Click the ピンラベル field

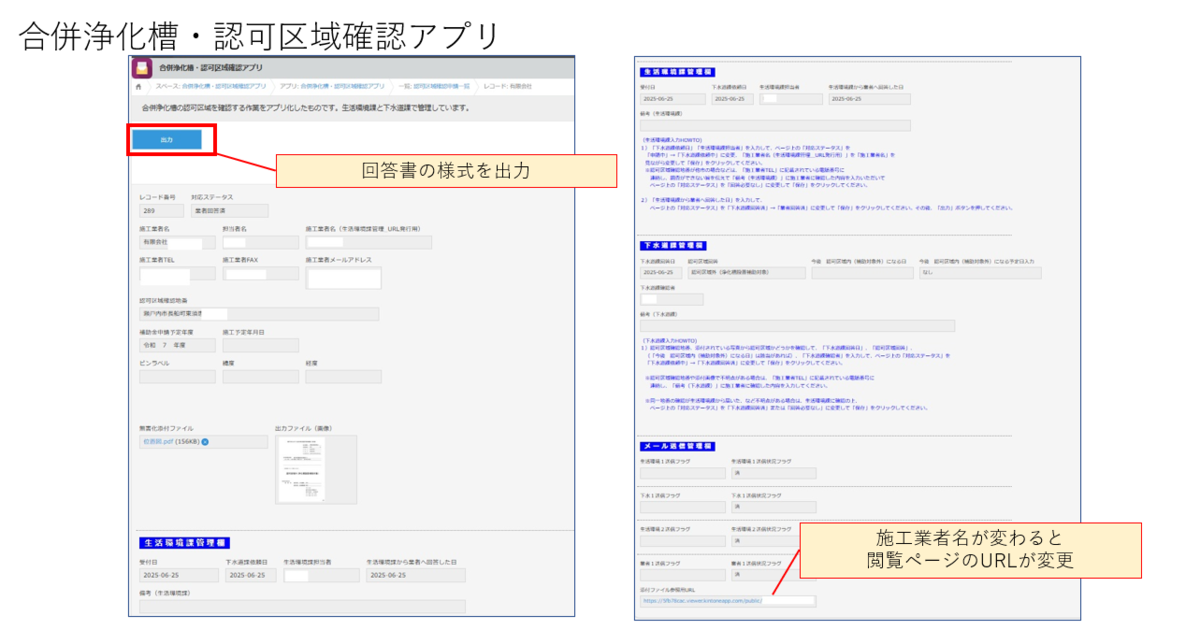(176, 376)
